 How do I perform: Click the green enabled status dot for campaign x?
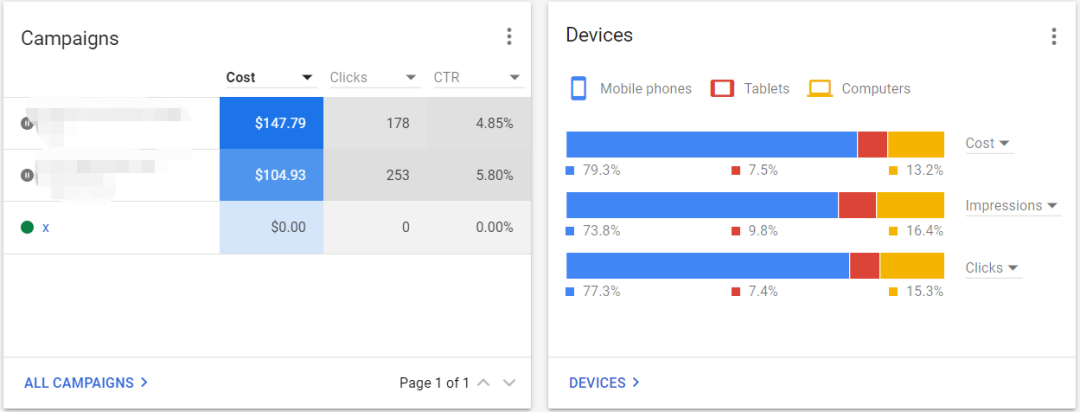pos(27,227)
